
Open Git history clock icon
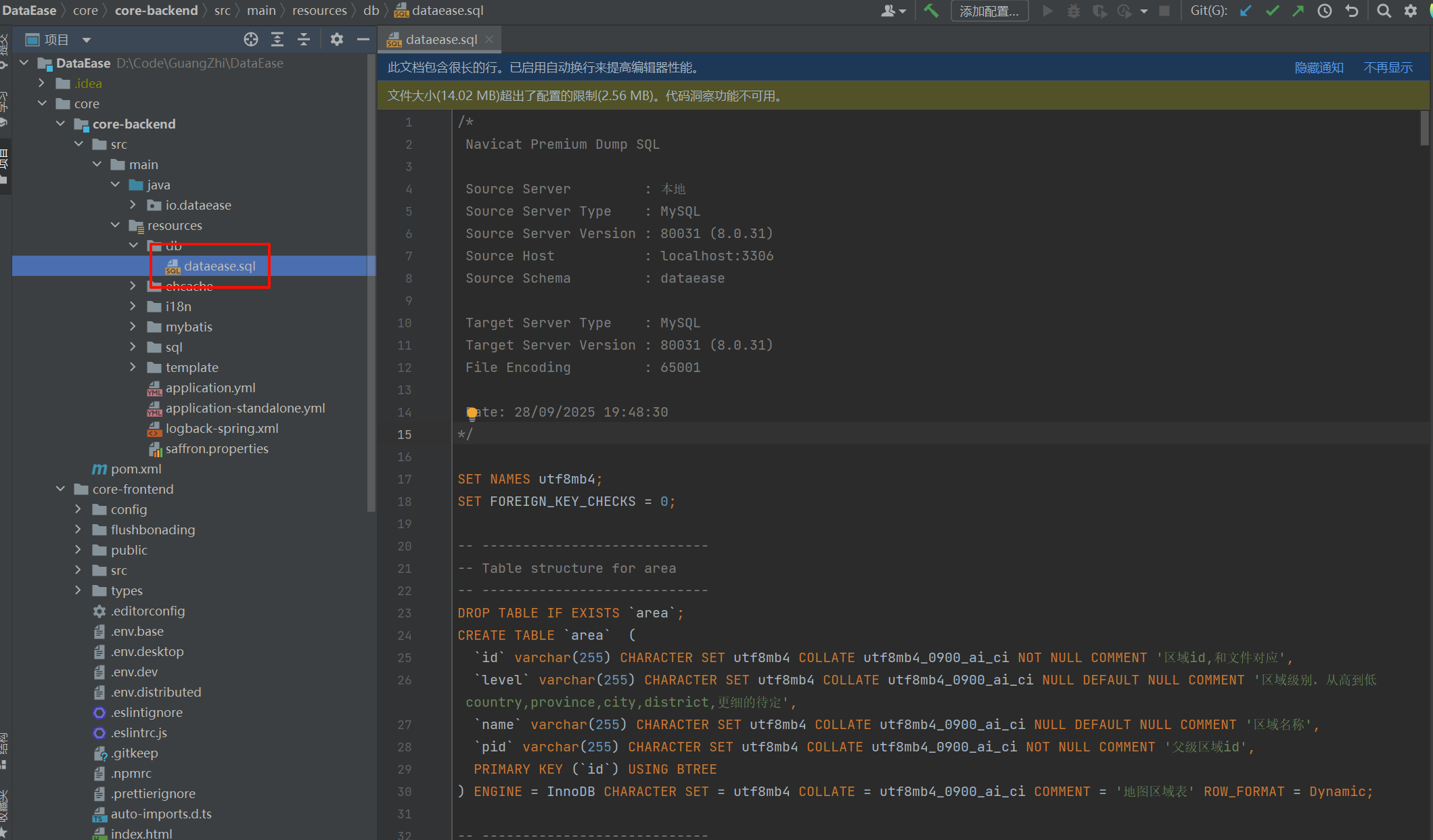click(1325, 11)
